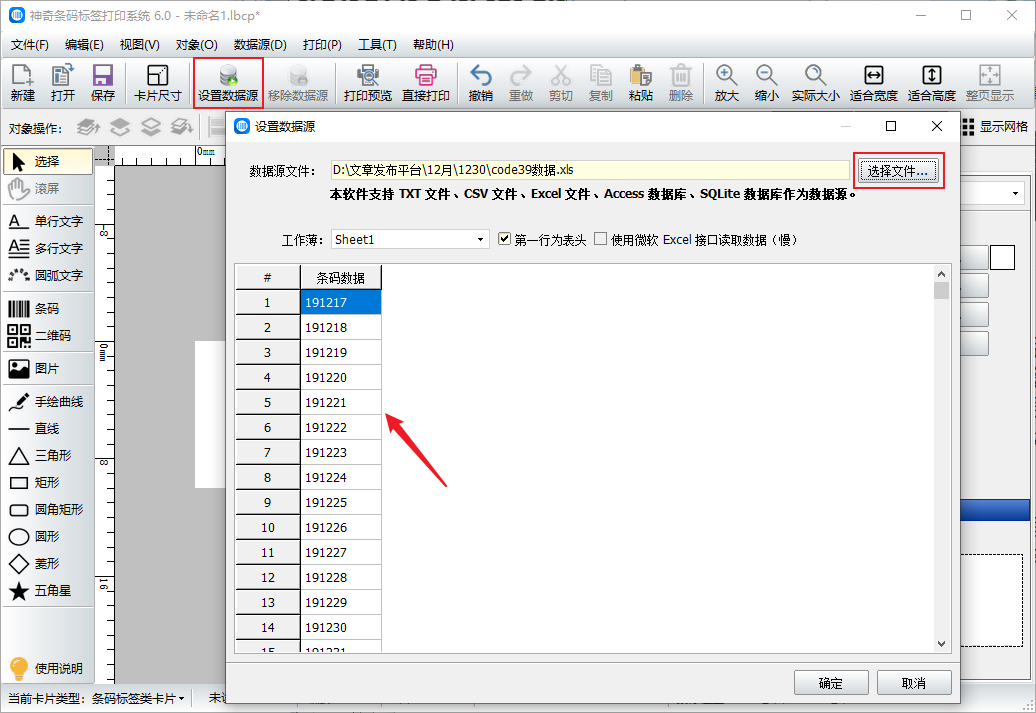Select the 手绘曲线 freehand curve tool
This screenshot has width=1036, height=713.
[48, 402]
